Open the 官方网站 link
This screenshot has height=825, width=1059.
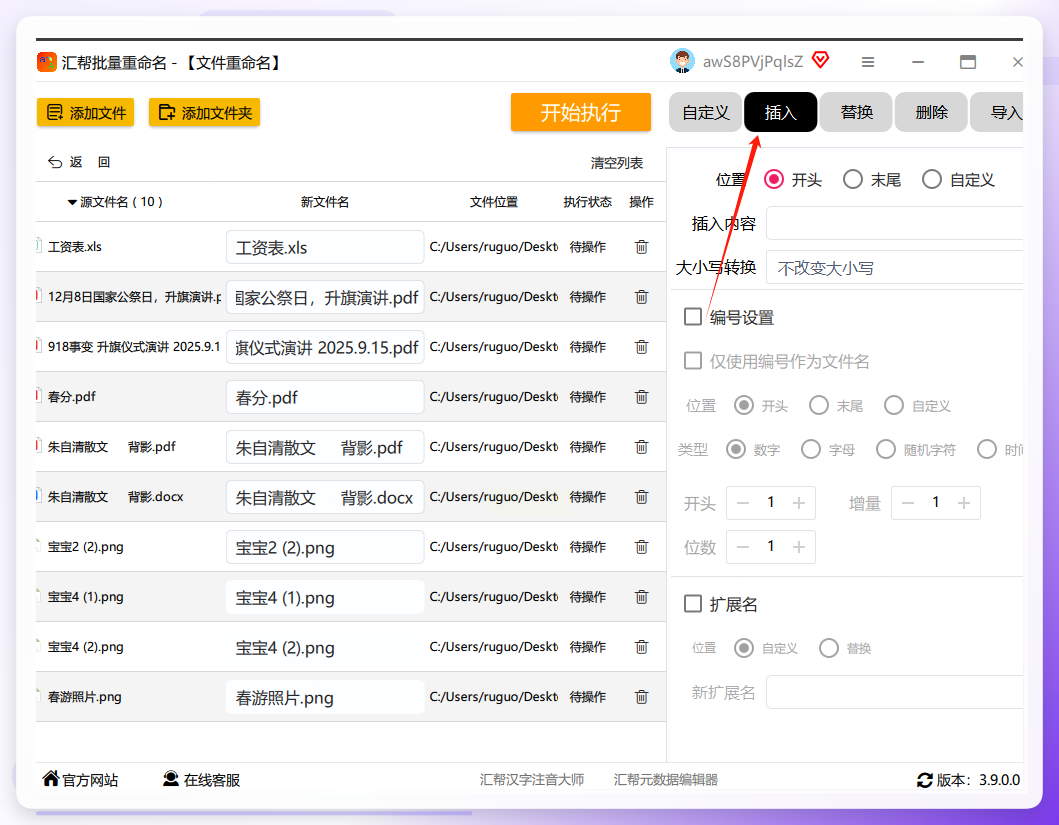tap(80, 780)
